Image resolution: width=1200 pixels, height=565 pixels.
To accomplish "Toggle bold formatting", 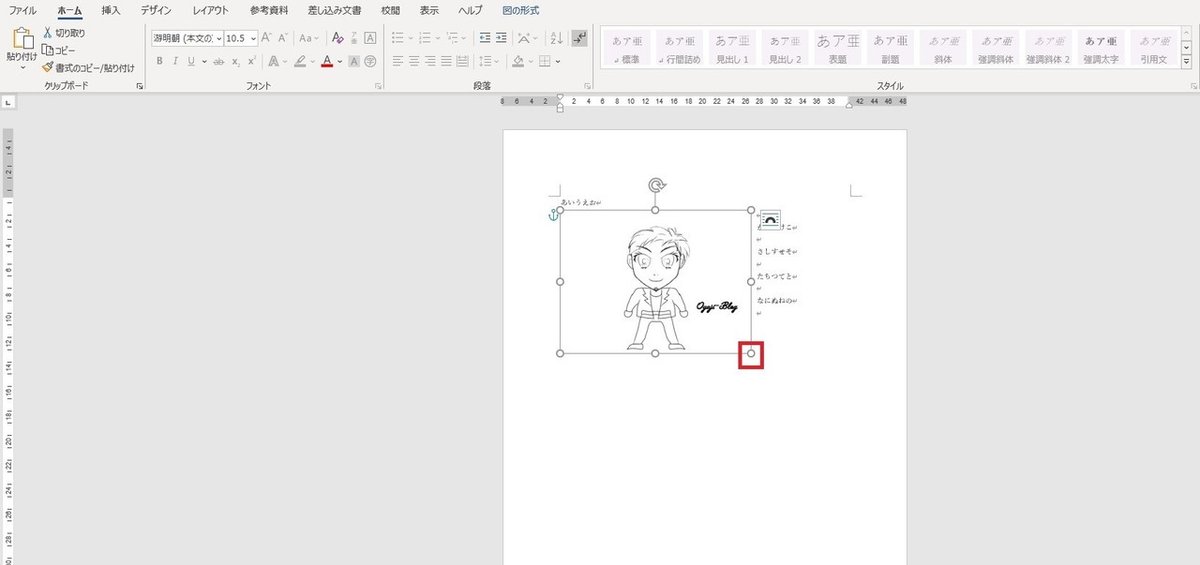I will pyautogui.click(x=159, y=61).
